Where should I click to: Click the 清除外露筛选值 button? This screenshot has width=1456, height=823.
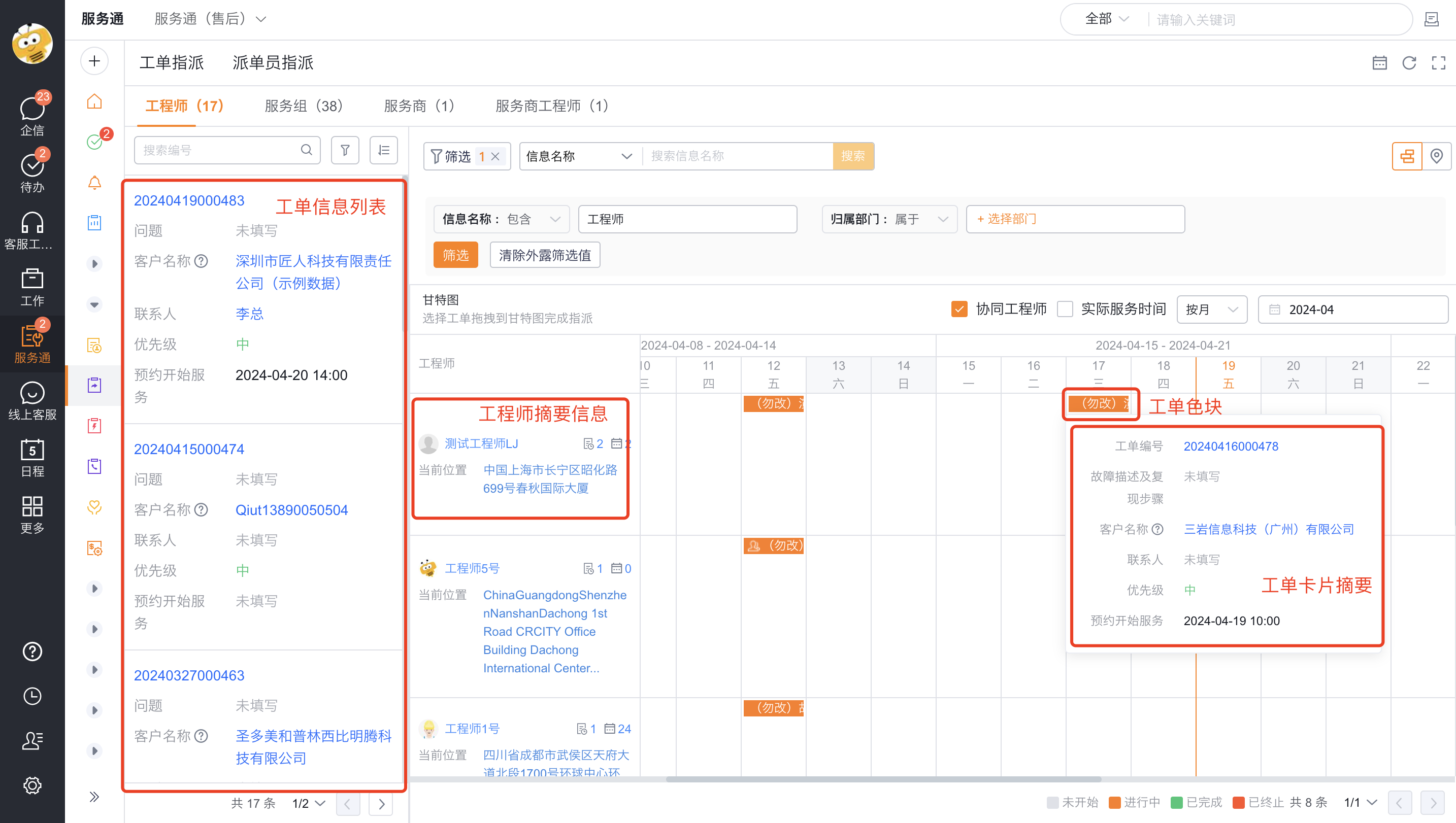[545, 256]
